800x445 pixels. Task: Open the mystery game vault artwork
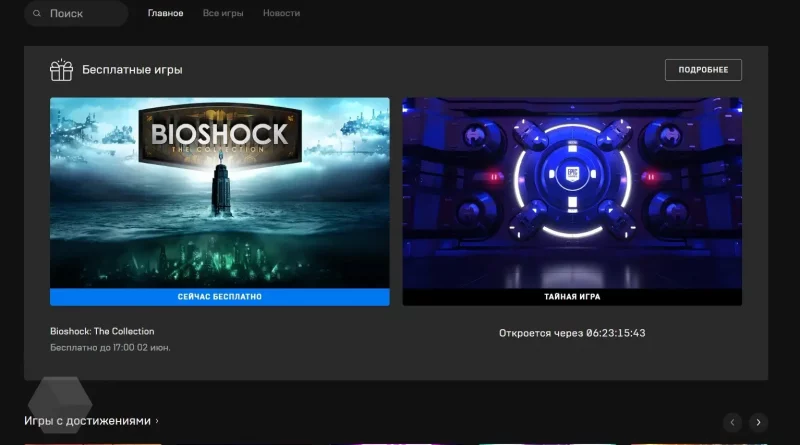[x=572, y=193]
